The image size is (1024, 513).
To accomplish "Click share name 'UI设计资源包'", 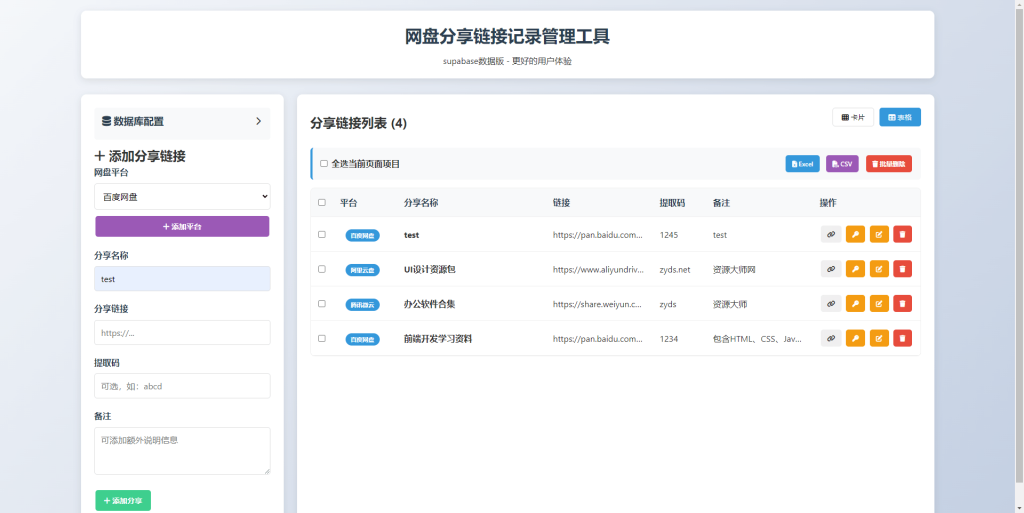I will pos(430,270).
